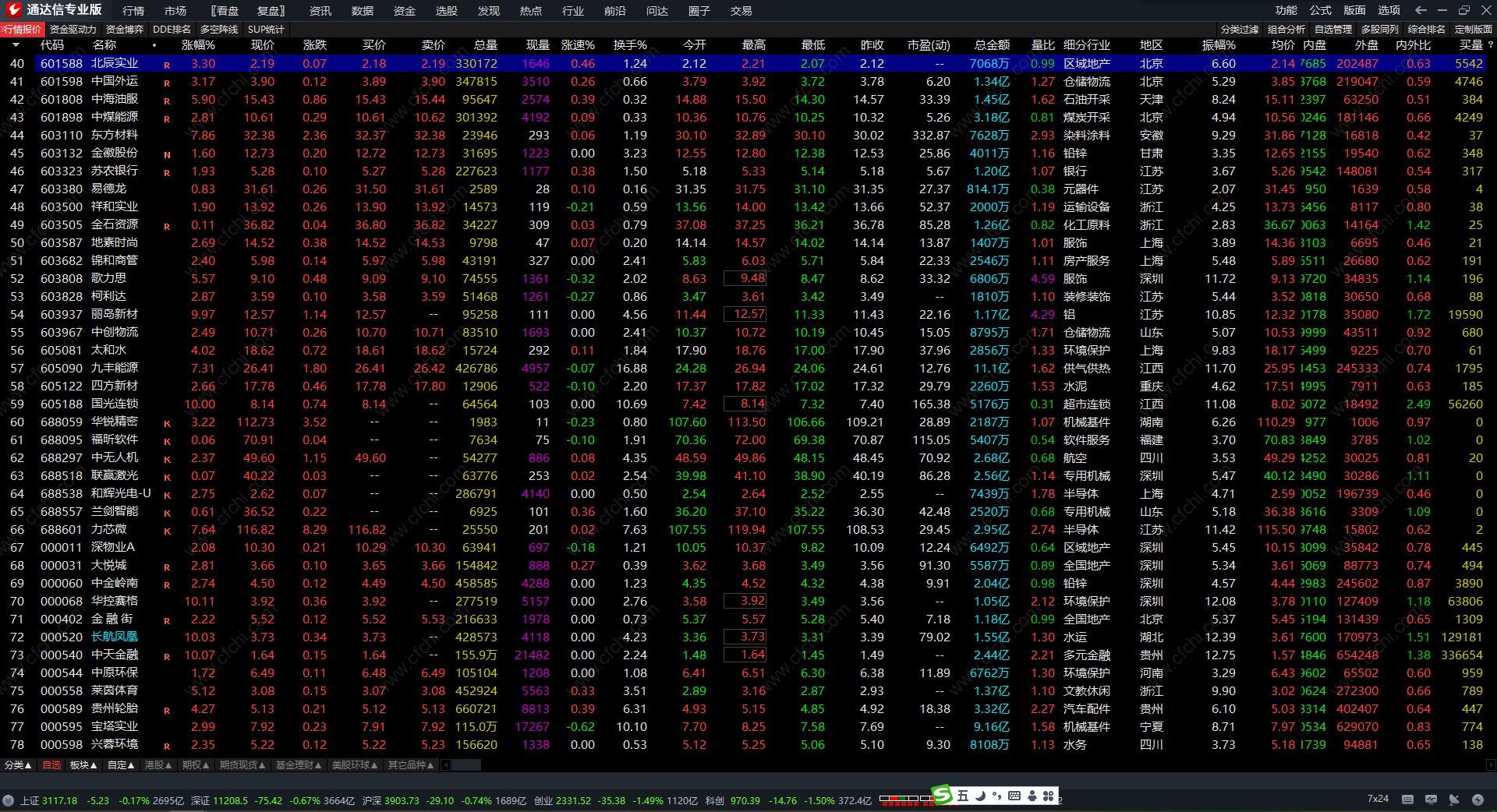Open the Sogou soft keyboard icon

click(1014, 796)
